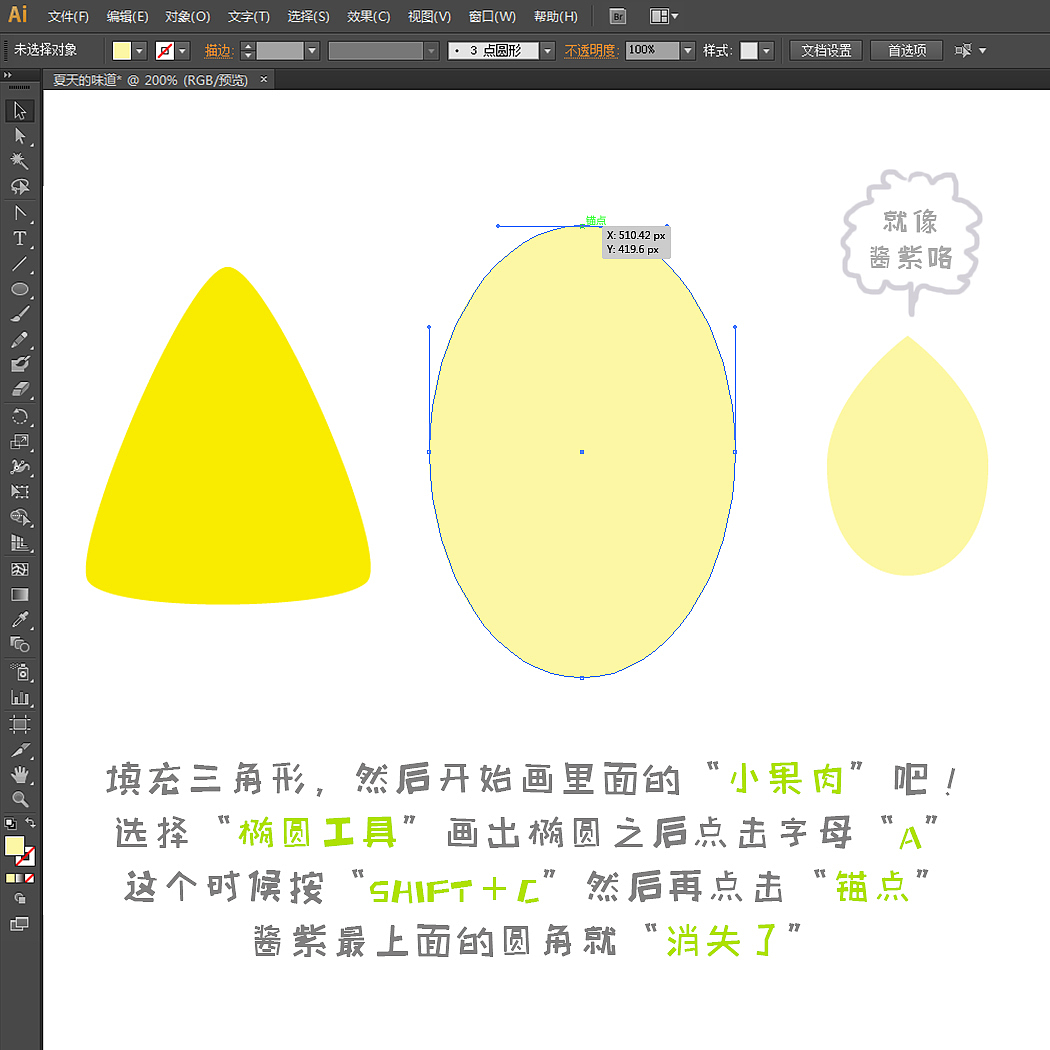Open the stroke color dropdown arrow
This screenshot has height=1050, width=1050.
click(x=182, y=50)
